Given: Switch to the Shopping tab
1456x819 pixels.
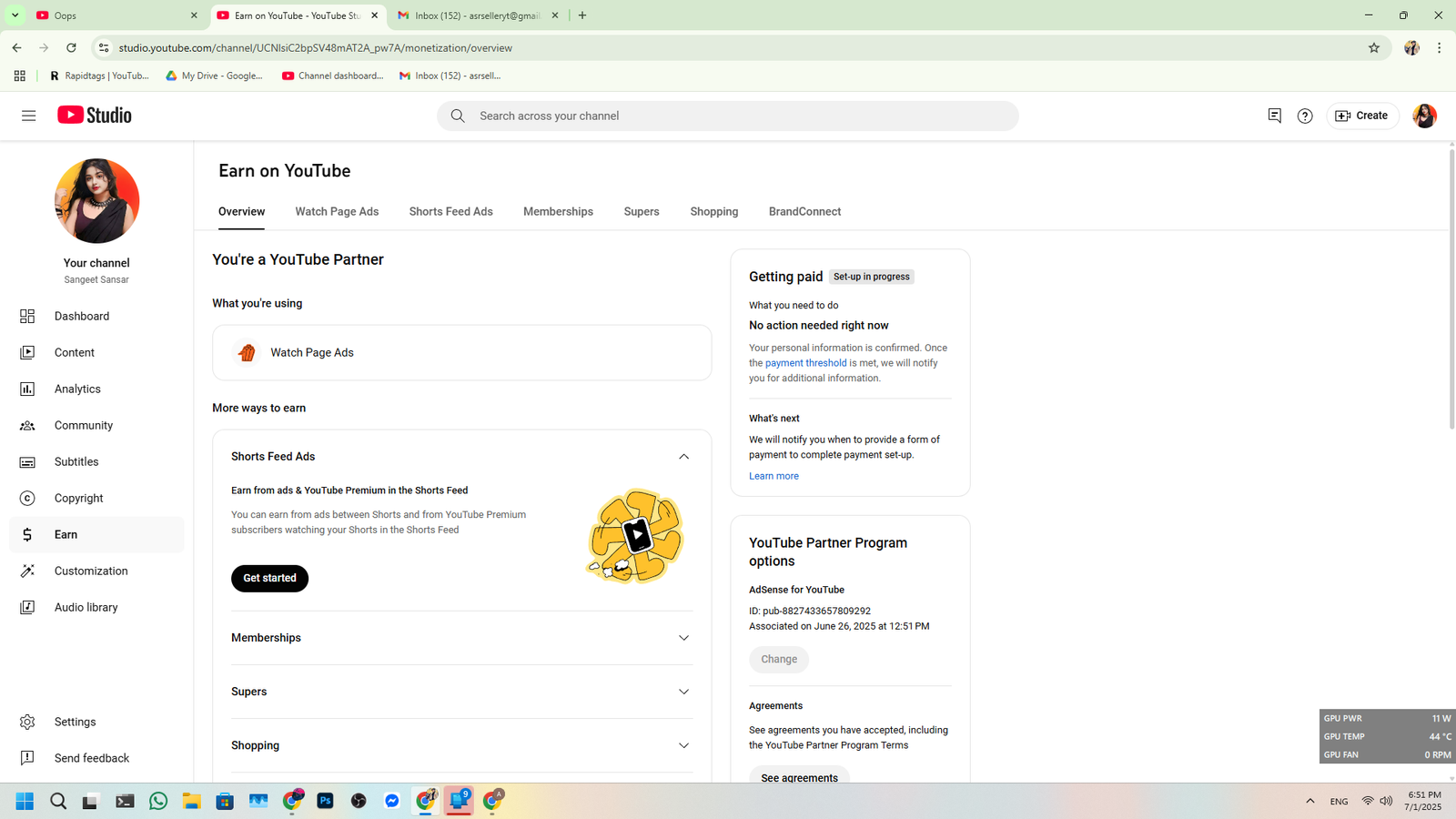Looking at the screenshot, I should point(714,211).
